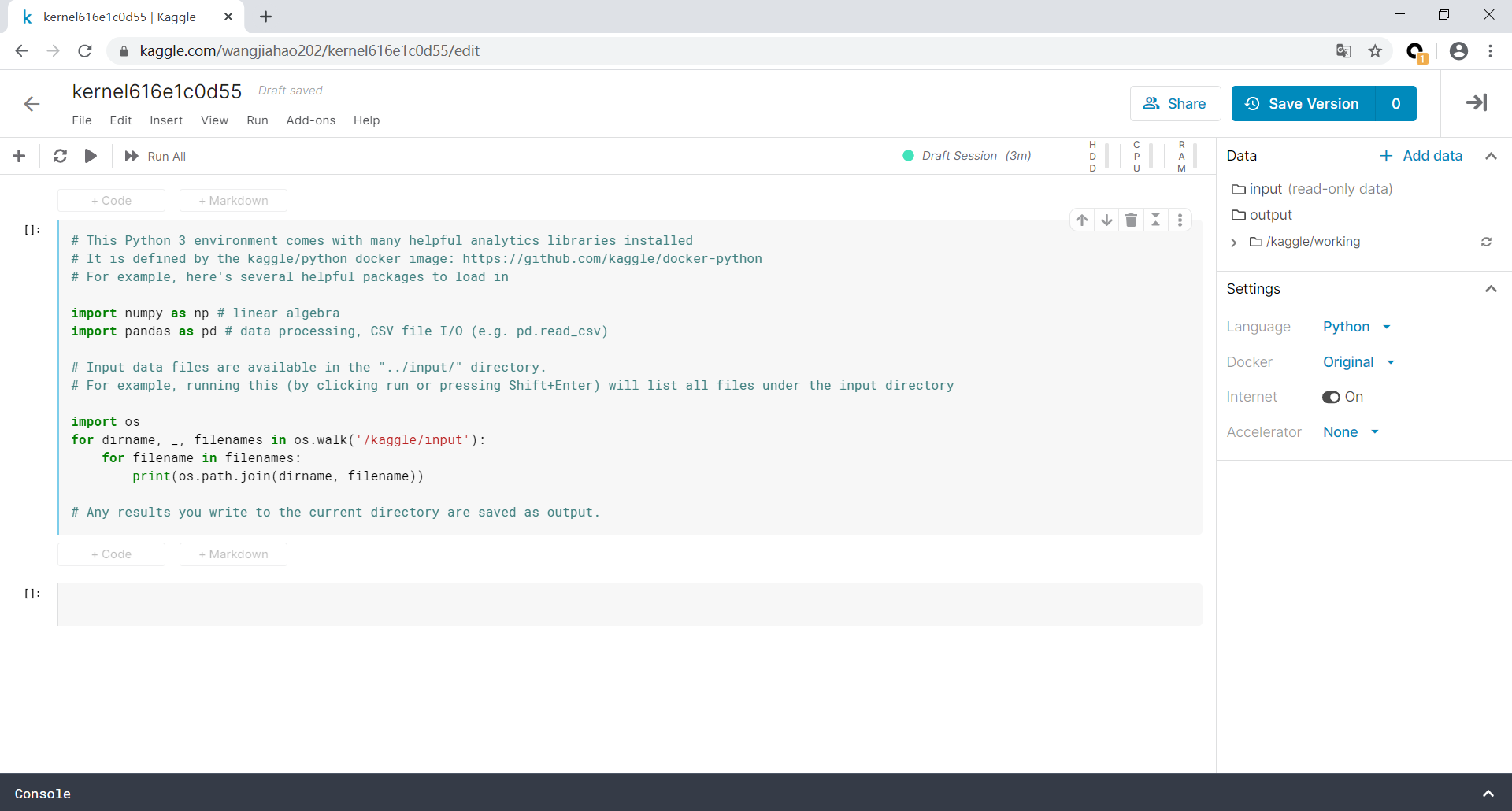Open the output folder
Viewport: 1512px width, 811px height.
1262,215
